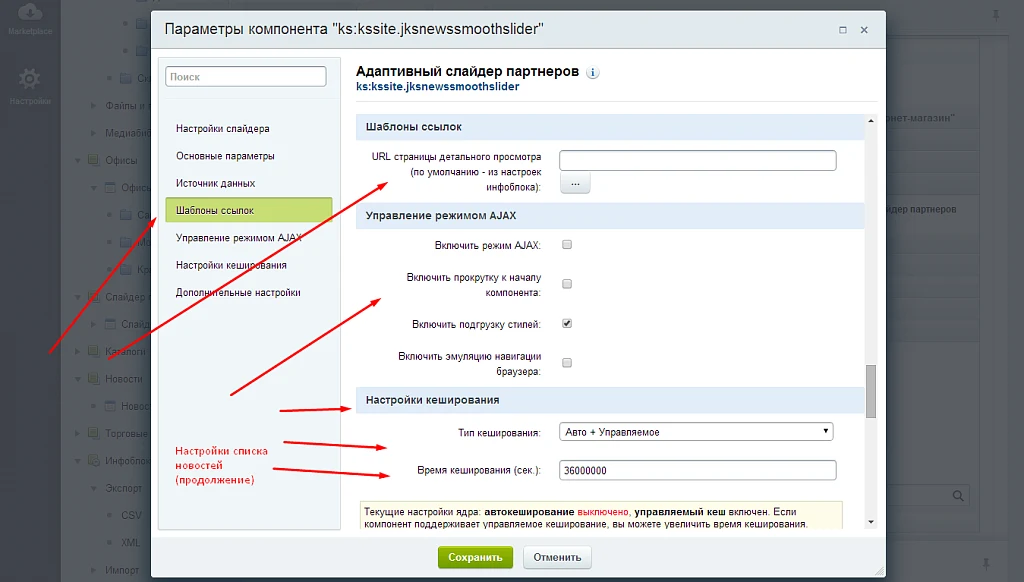
Task: Click the dialog's vertical scrollbar thumb
Action: (x=871, y=391)
